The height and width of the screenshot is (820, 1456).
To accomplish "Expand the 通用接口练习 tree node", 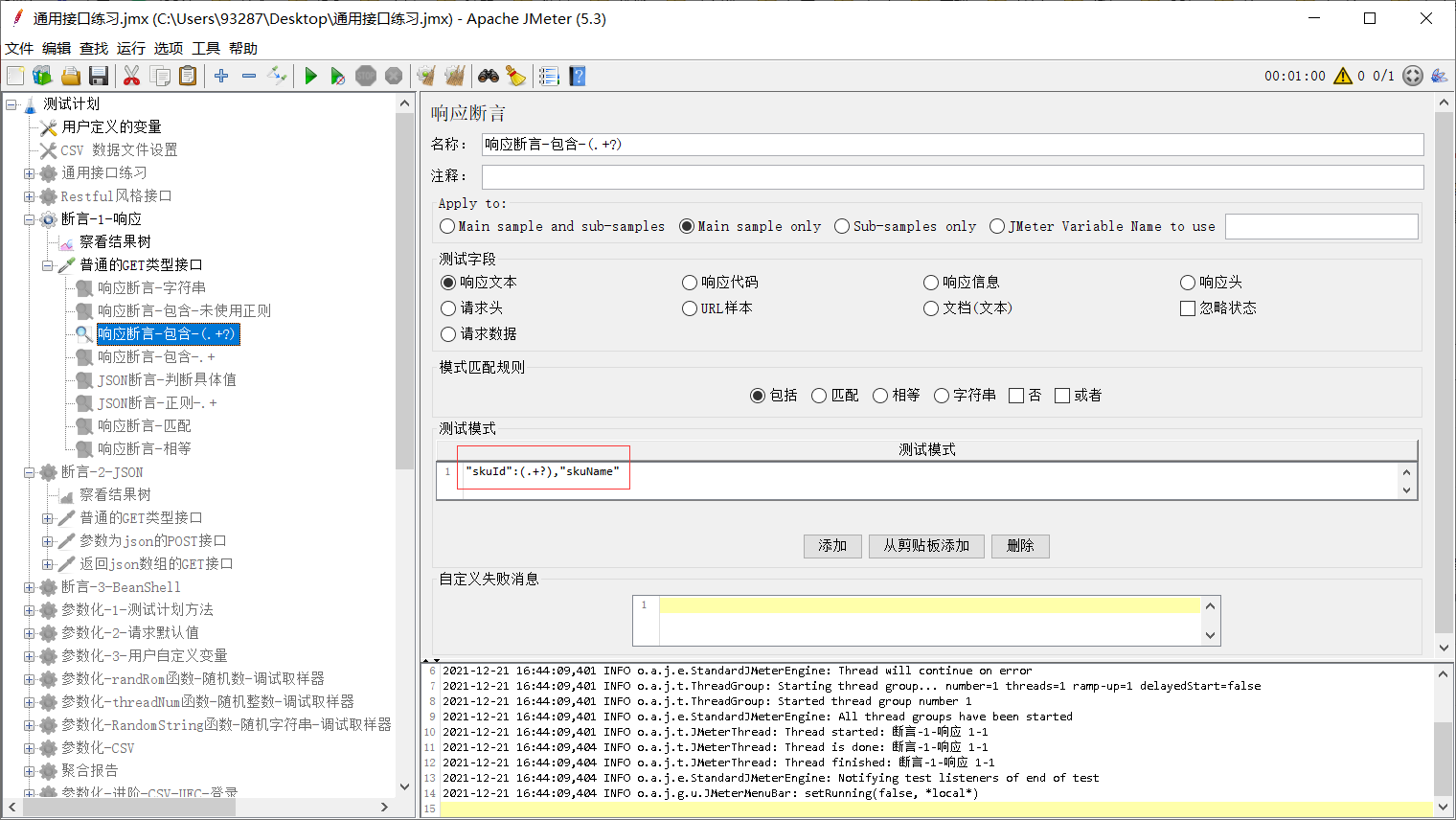I will 29,173.
